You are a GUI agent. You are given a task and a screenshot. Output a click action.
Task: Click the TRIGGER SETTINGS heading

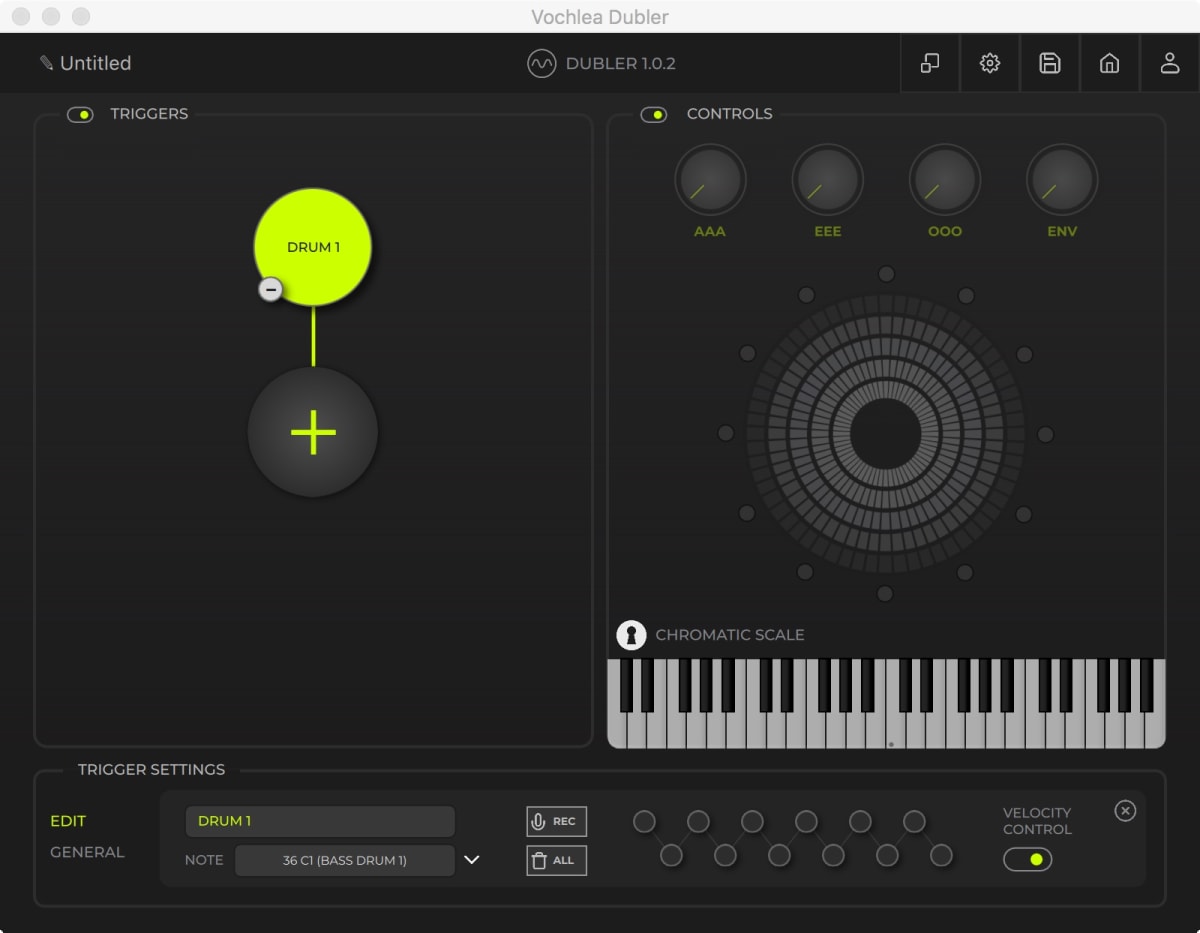pyautogui.click(x=152, y=770)
